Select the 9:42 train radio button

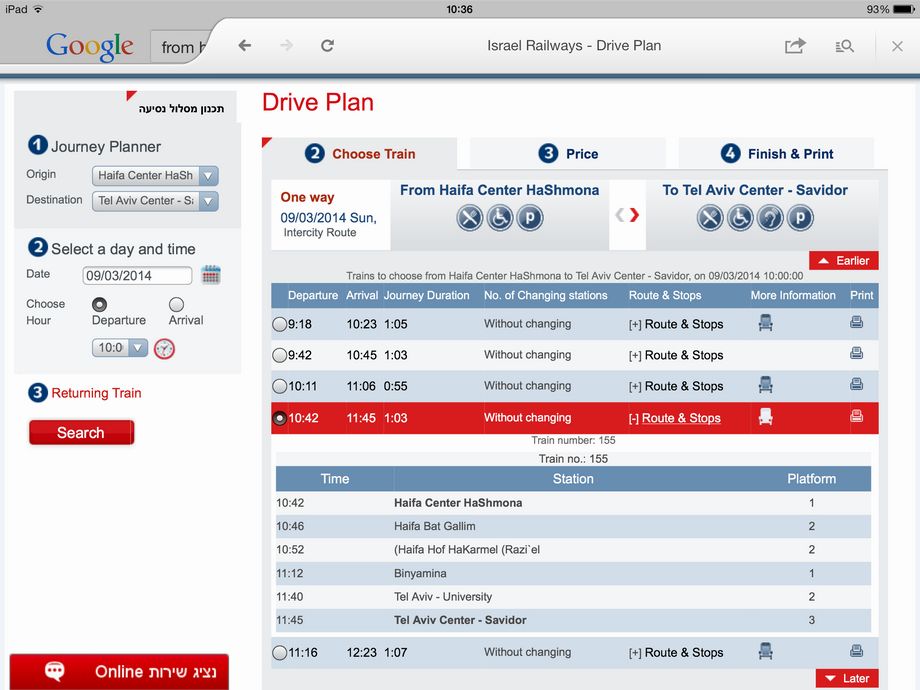(280, 355)
